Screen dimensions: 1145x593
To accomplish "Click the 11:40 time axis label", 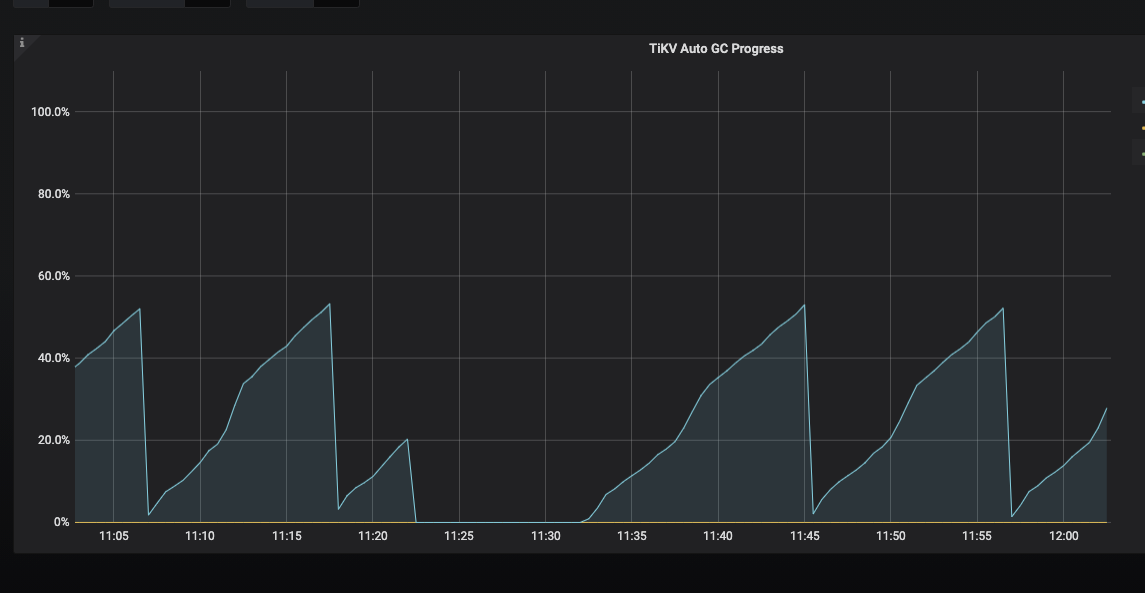I will (x=718, y=536).
